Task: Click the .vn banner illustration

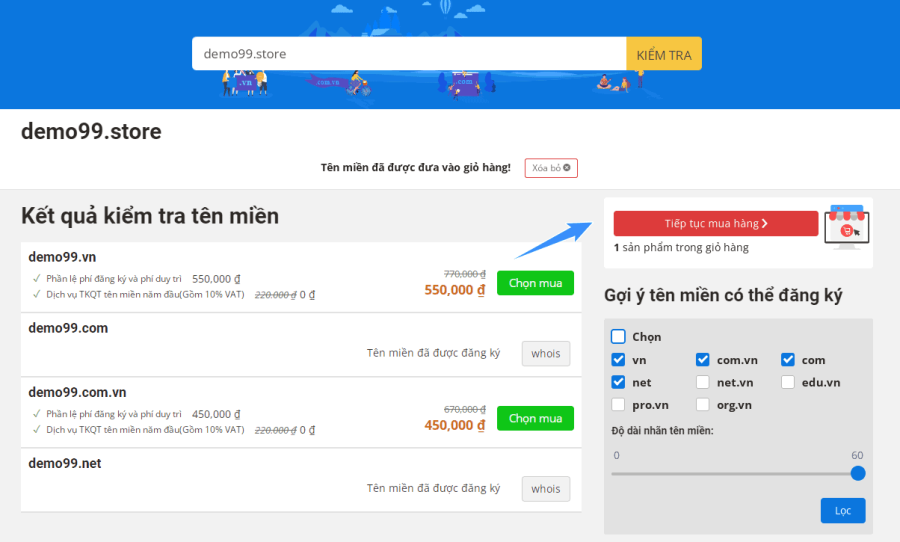Action: [245, 83]
